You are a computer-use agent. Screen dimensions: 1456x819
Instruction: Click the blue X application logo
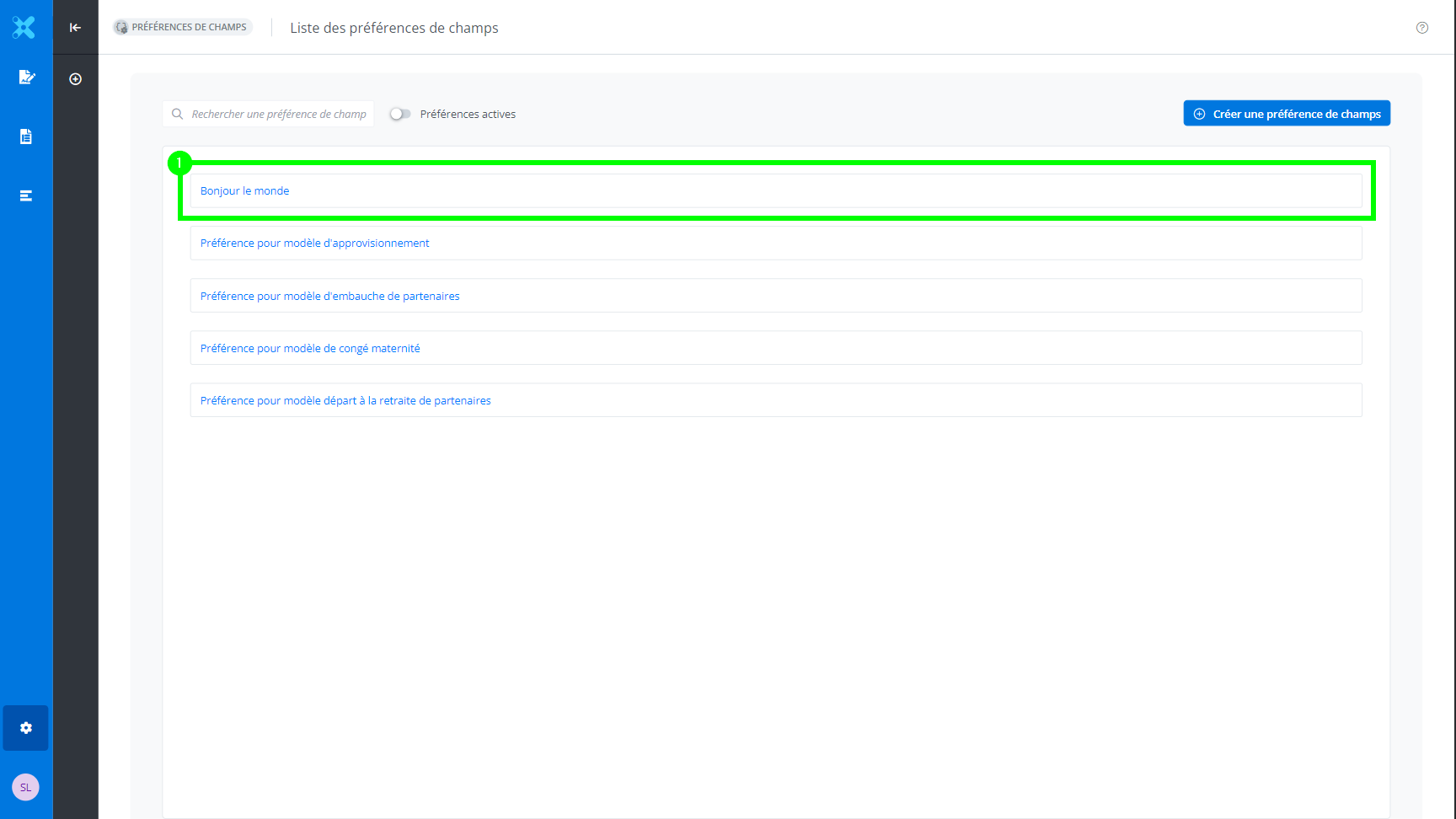[24, 27]
